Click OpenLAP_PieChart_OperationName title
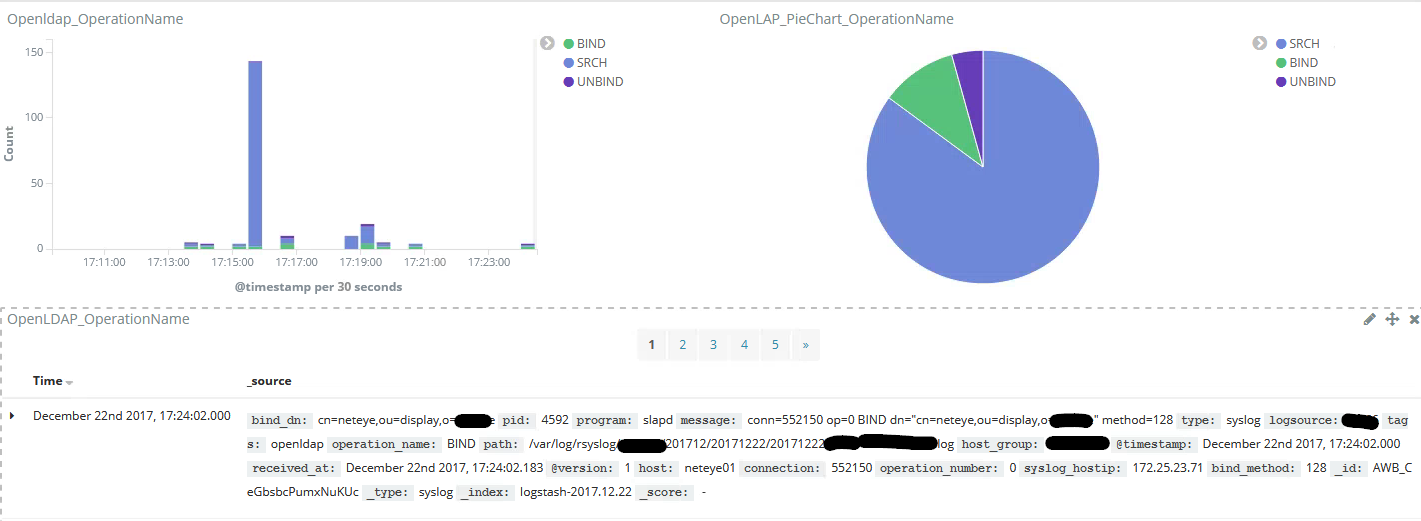 pyautogui.click(x=836, y=19)
